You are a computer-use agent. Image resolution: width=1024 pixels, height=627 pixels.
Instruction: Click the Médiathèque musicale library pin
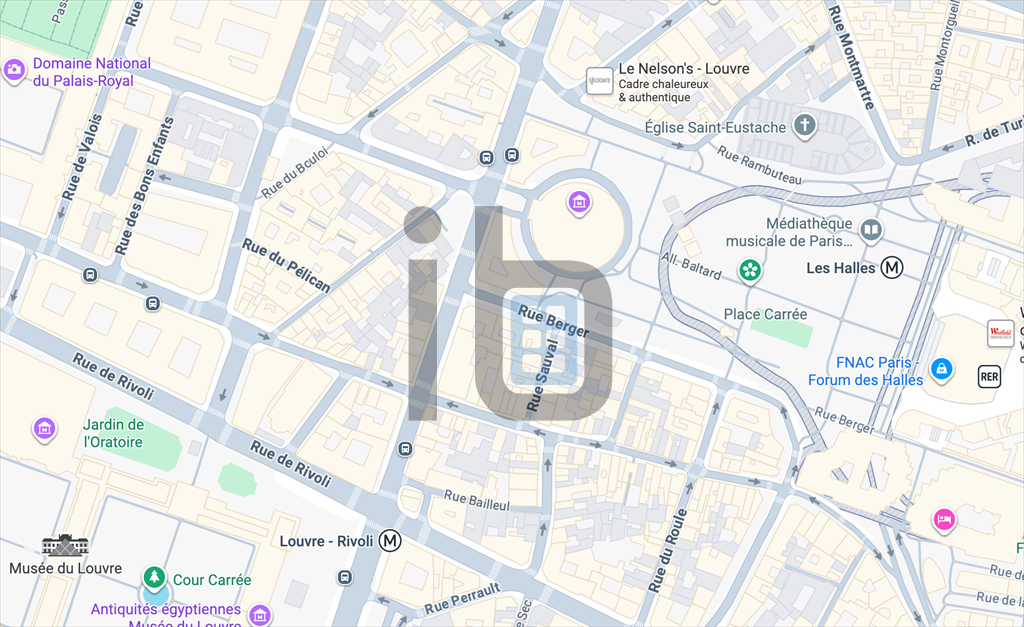click(871, 231)
